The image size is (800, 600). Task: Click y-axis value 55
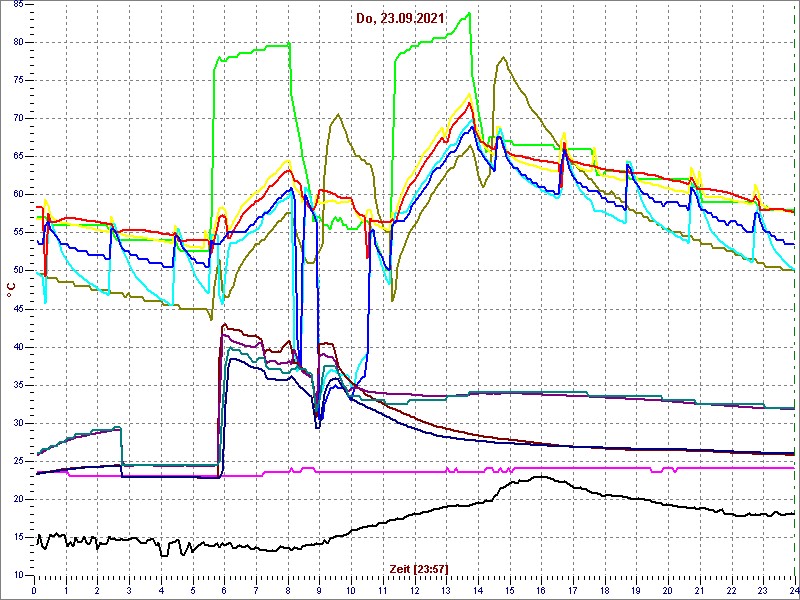(x=16, y=233)
